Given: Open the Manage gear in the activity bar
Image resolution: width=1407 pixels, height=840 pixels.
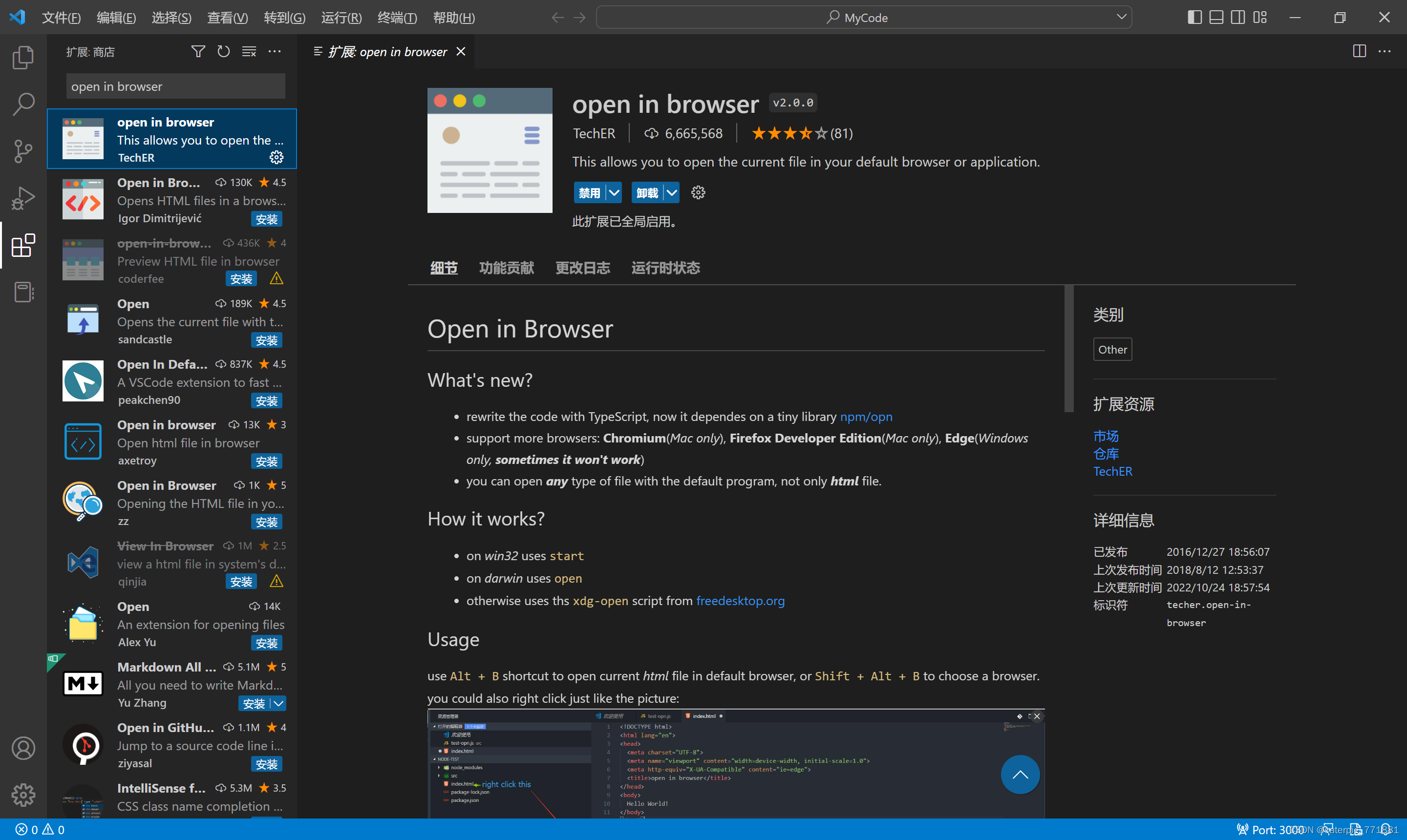Looking at the screenshot, I should coord(23,795).
